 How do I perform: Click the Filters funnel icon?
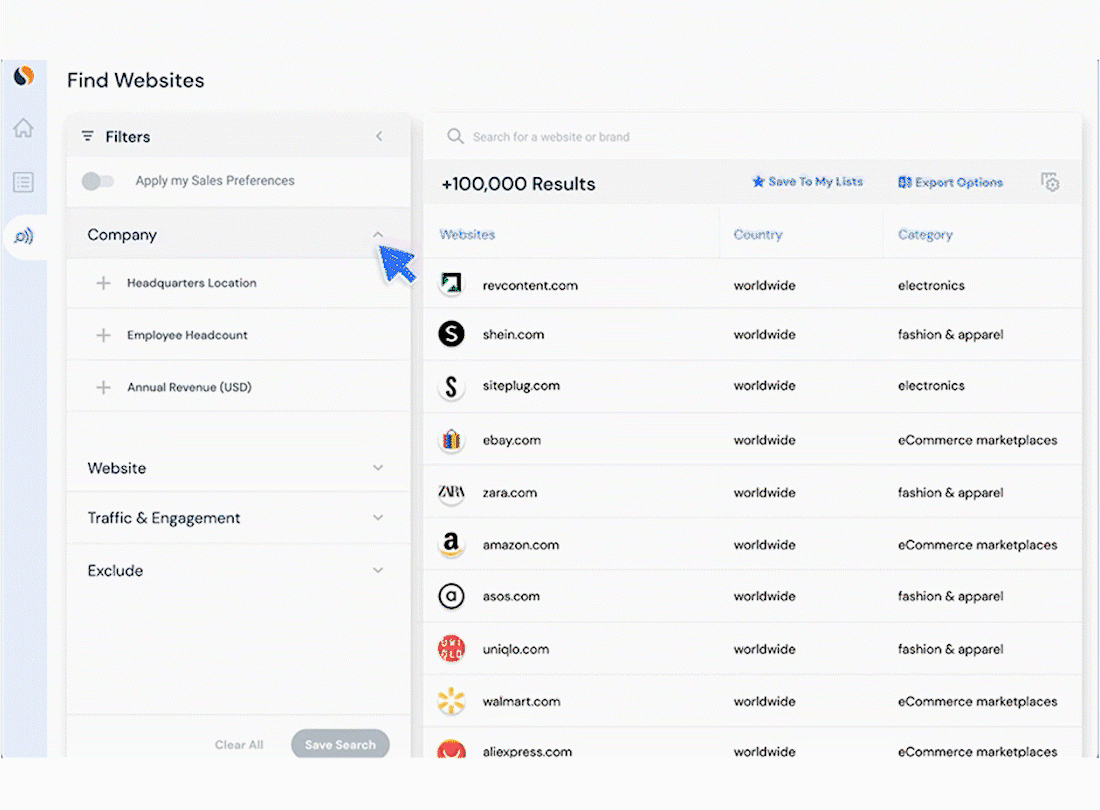pos(90,136)
